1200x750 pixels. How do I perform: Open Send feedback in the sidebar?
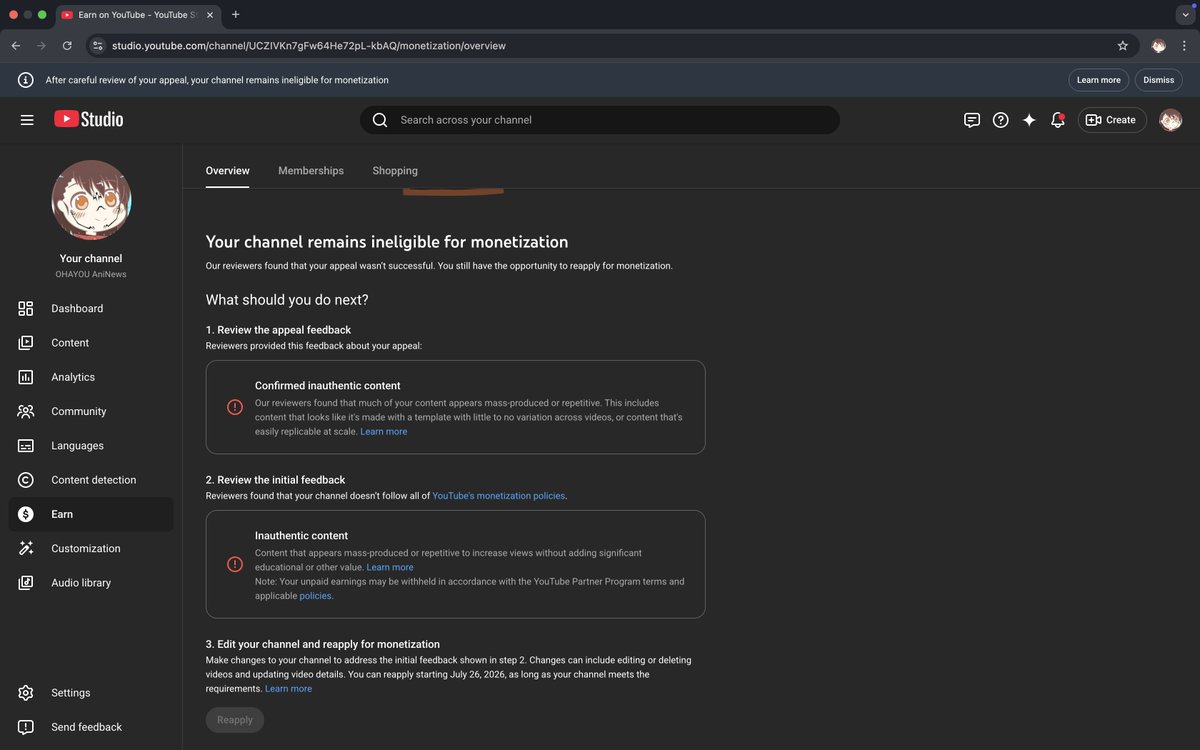coord(91,727)
